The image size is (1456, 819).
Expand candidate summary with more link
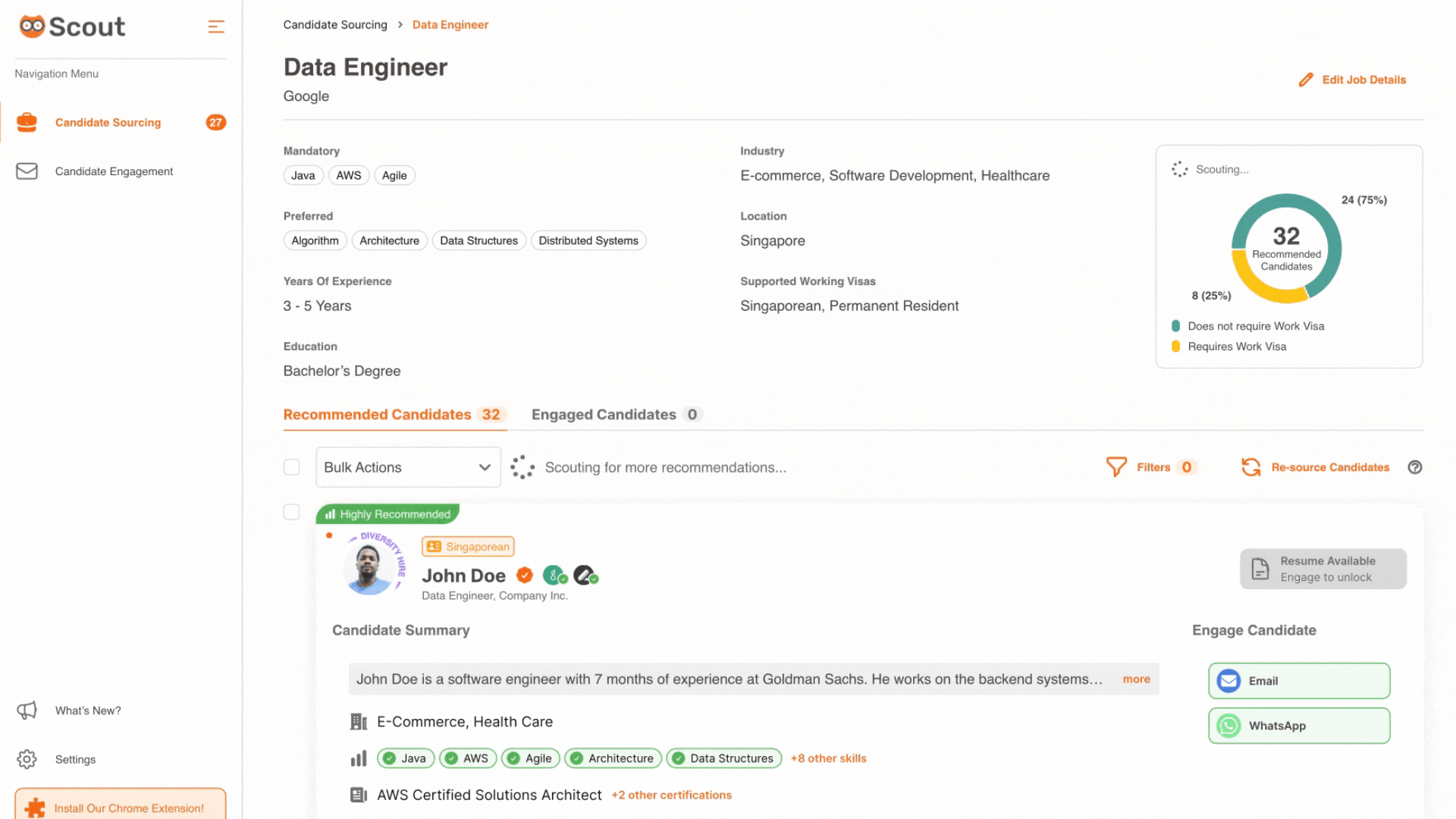1136,679
